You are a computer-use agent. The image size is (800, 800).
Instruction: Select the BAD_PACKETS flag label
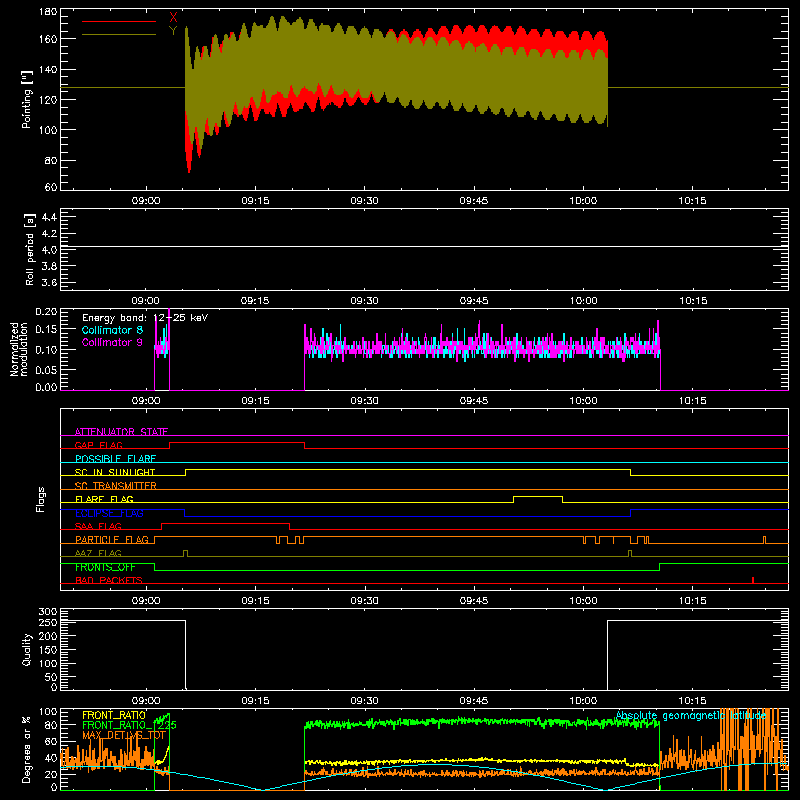(x=109, y=580)
